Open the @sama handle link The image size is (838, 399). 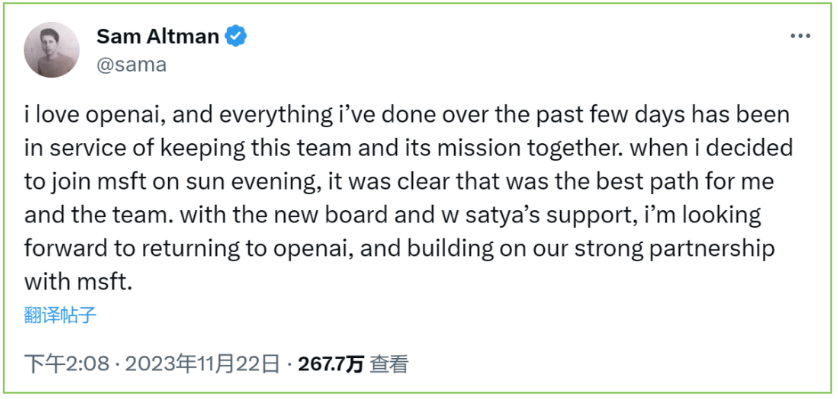[131, 65]
